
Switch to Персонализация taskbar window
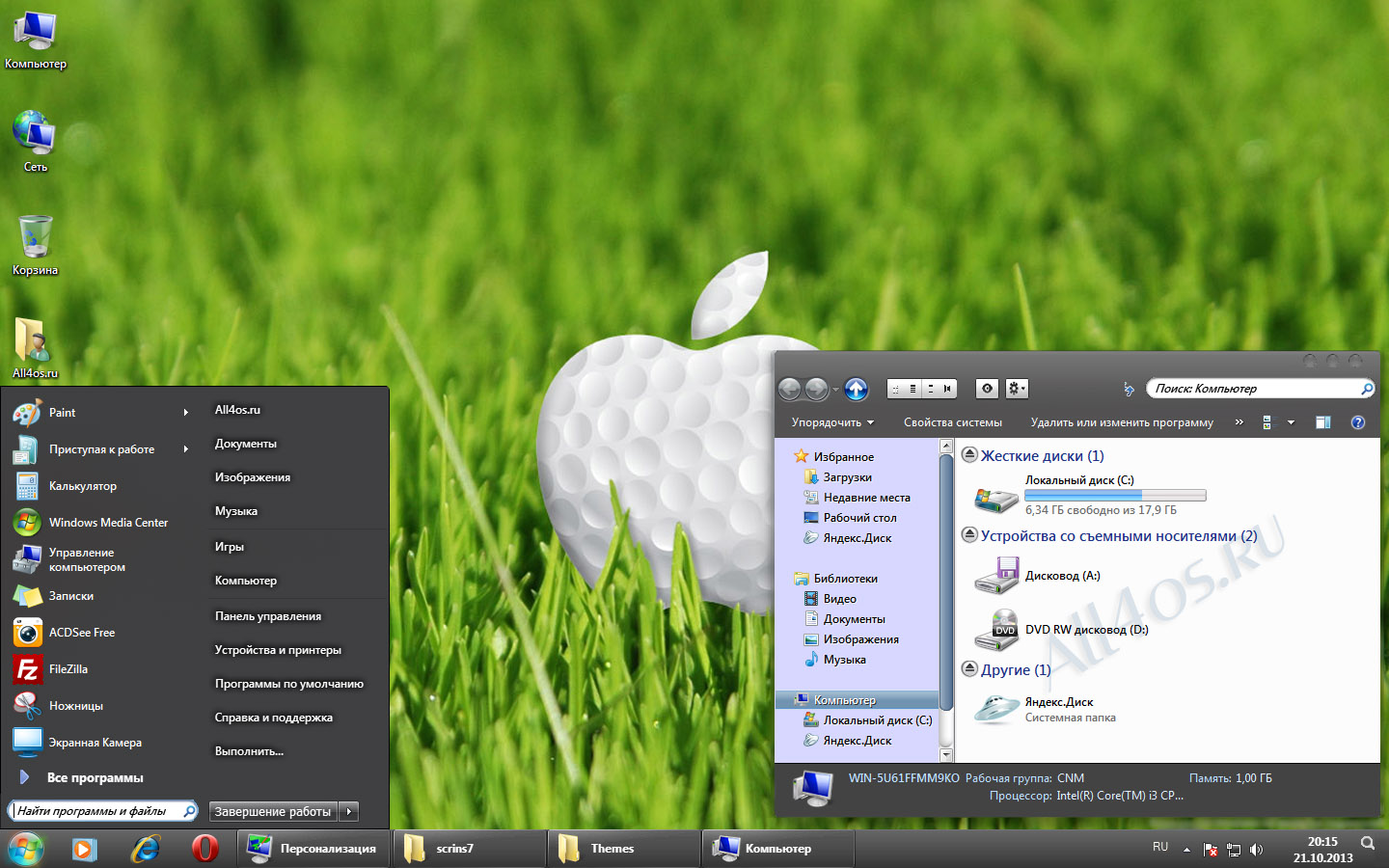tap(314, 849)
